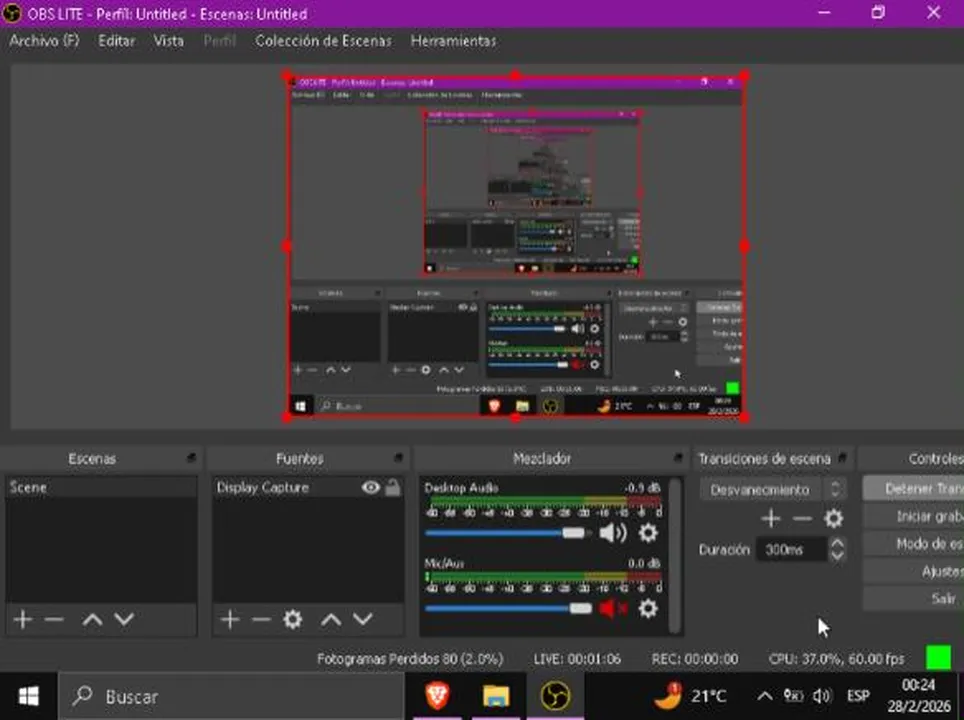
Task: Undock the Mezclador panel
Action: click(678, 457)
